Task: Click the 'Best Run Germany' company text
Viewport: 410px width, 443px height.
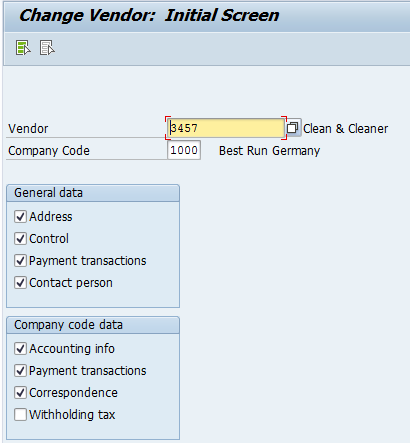Action: pyautogui.click(x=269, y=151)
